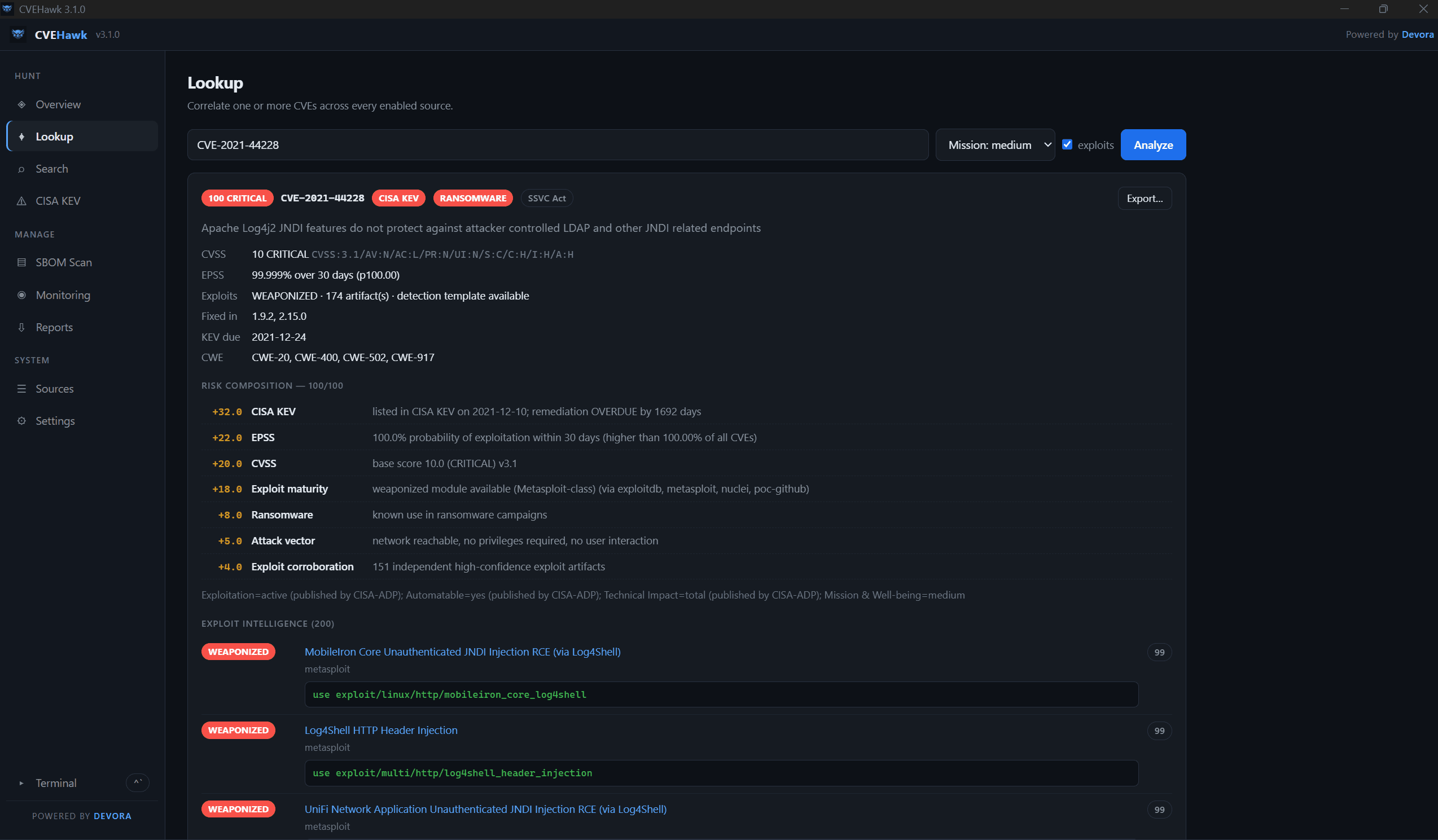1438x840 pixels.
Task: Click the Search magnifier icon in sidebar
Action: (x=21, y=169)
